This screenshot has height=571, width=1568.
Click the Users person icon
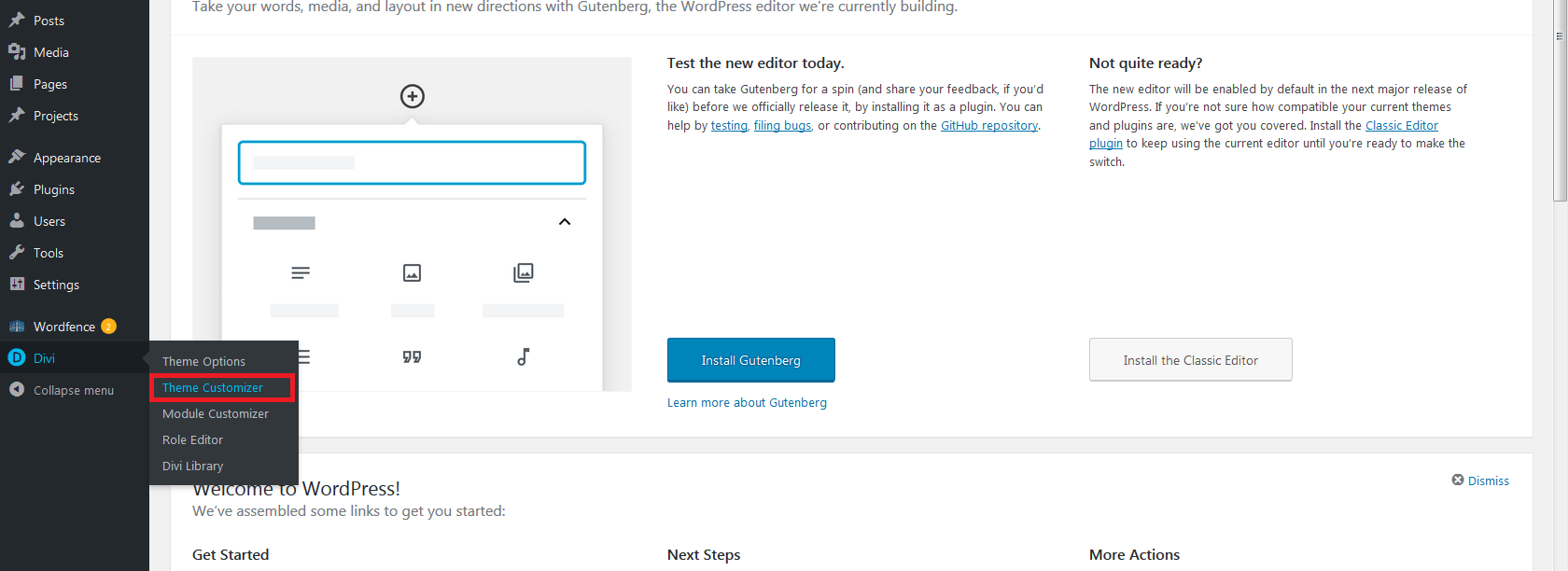pyautogui.click(x=17, y=221)
